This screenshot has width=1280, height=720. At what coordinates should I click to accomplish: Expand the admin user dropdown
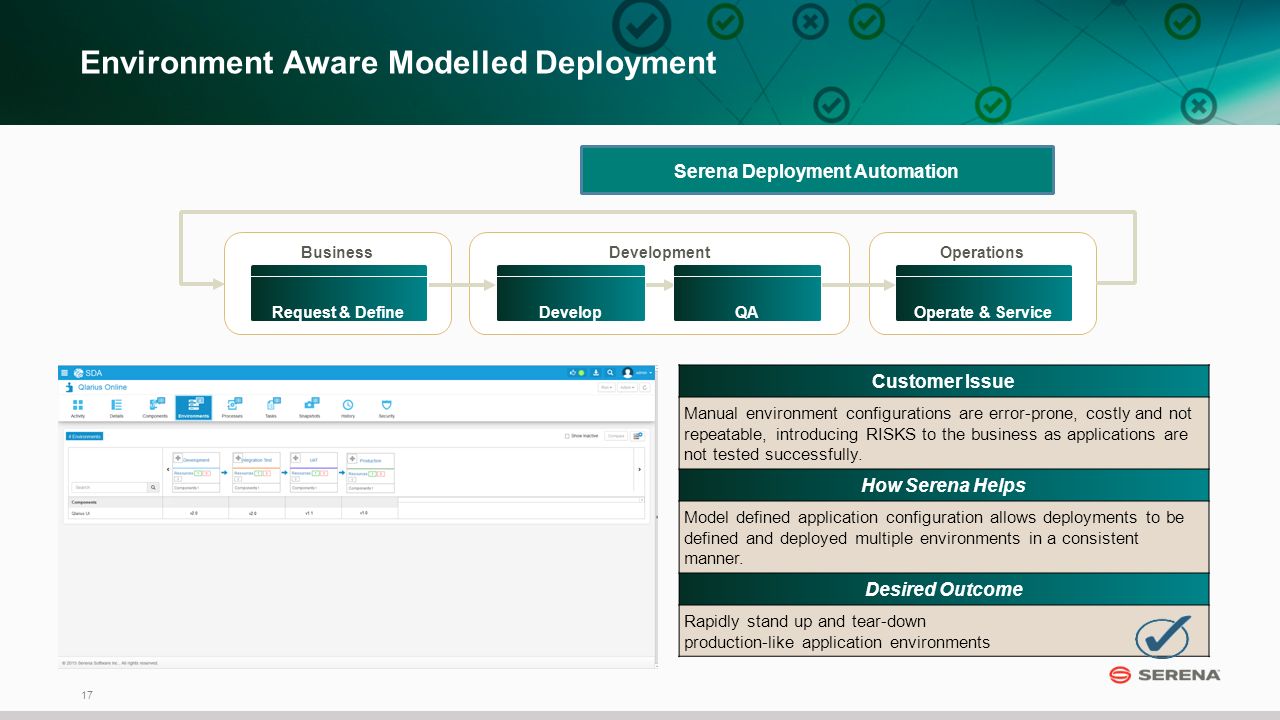637,372
